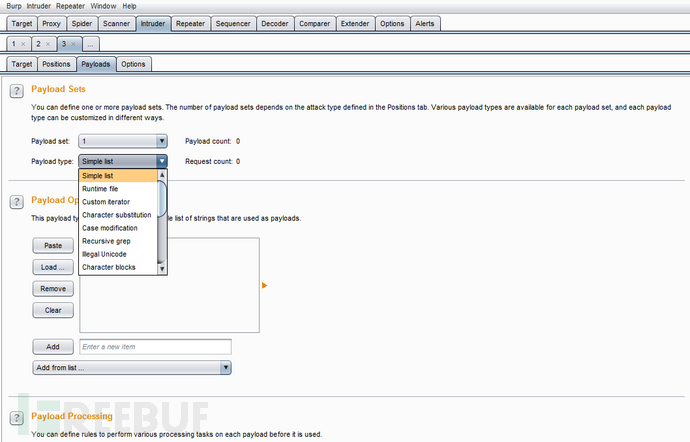The width and height of the screenshot is (690, 442).
Task: Collapse the Payload type dropdown
Action: point(162,161)
